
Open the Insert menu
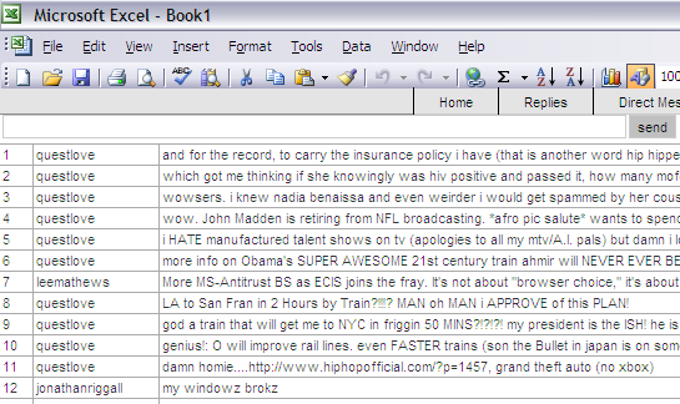(x=190, y=46)
